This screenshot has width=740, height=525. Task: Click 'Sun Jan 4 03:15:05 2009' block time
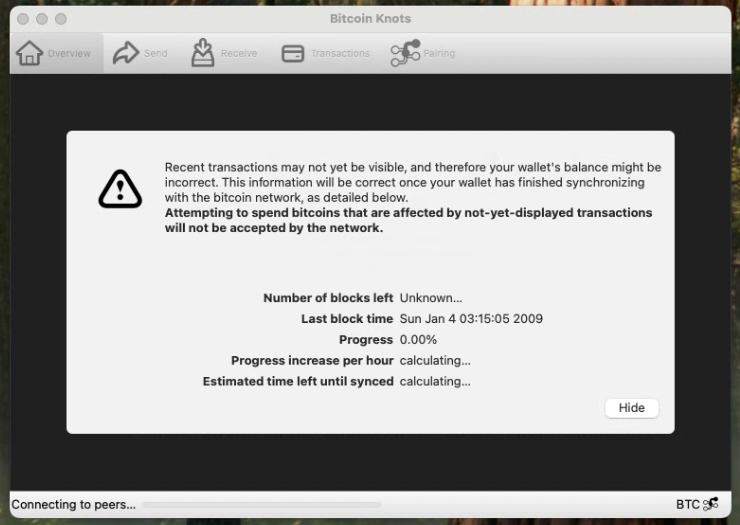471,319
